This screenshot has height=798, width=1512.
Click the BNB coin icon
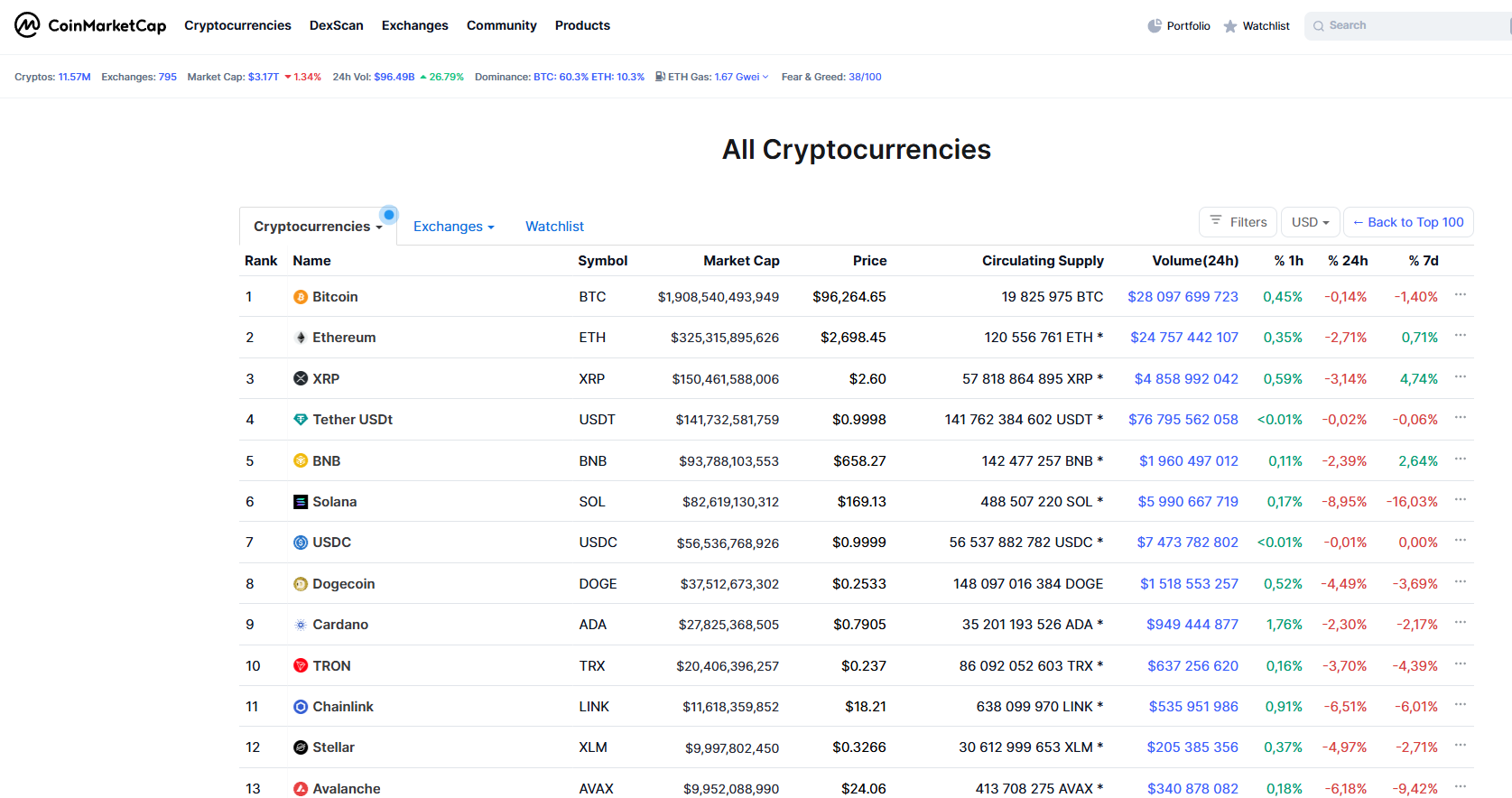[x=301, y=461]
